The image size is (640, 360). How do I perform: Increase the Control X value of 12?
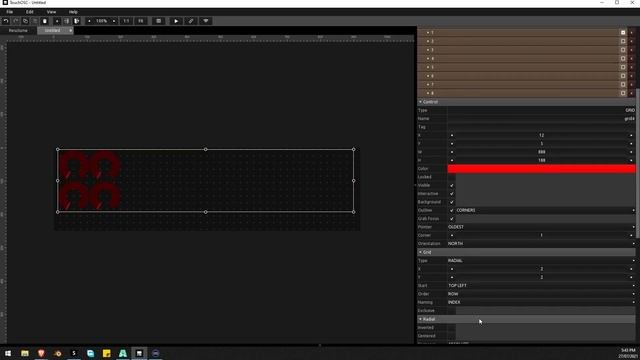[x=631, y=135]
